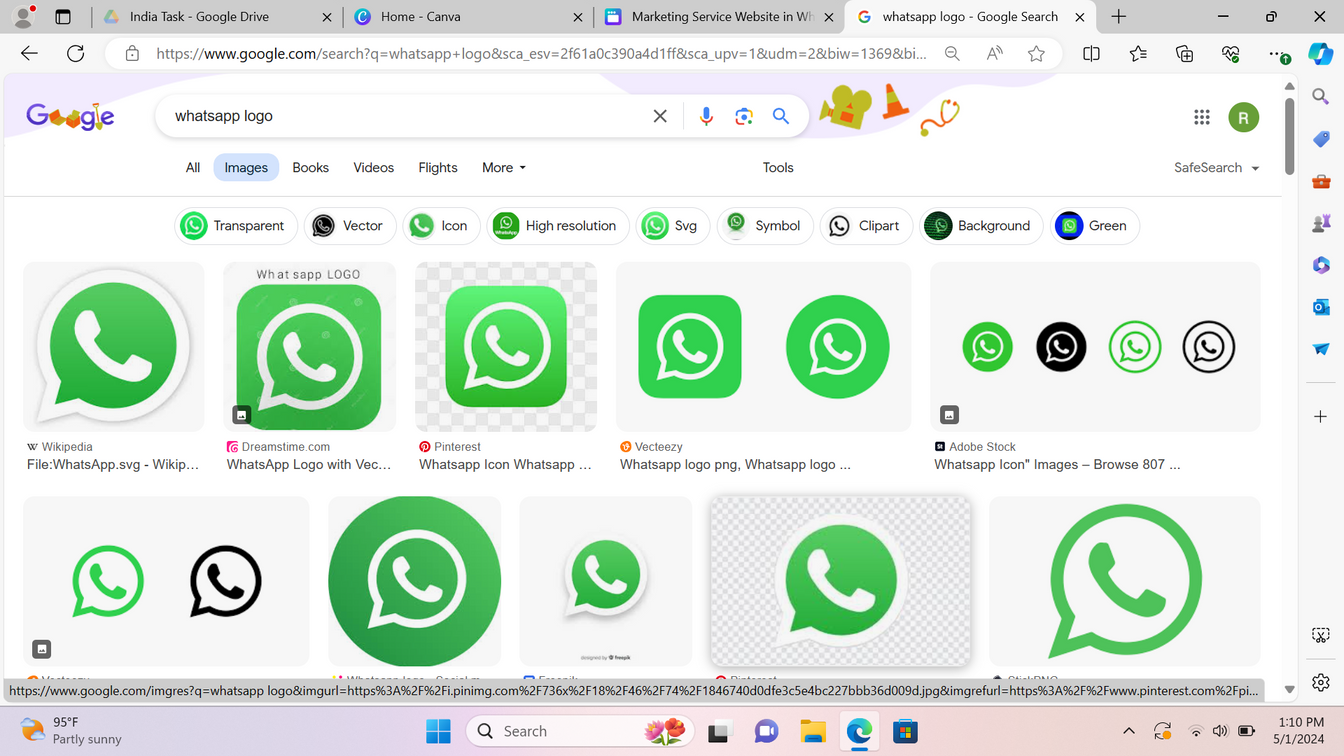Open the Google apps grid
1344x756 pixels.
1202,117
